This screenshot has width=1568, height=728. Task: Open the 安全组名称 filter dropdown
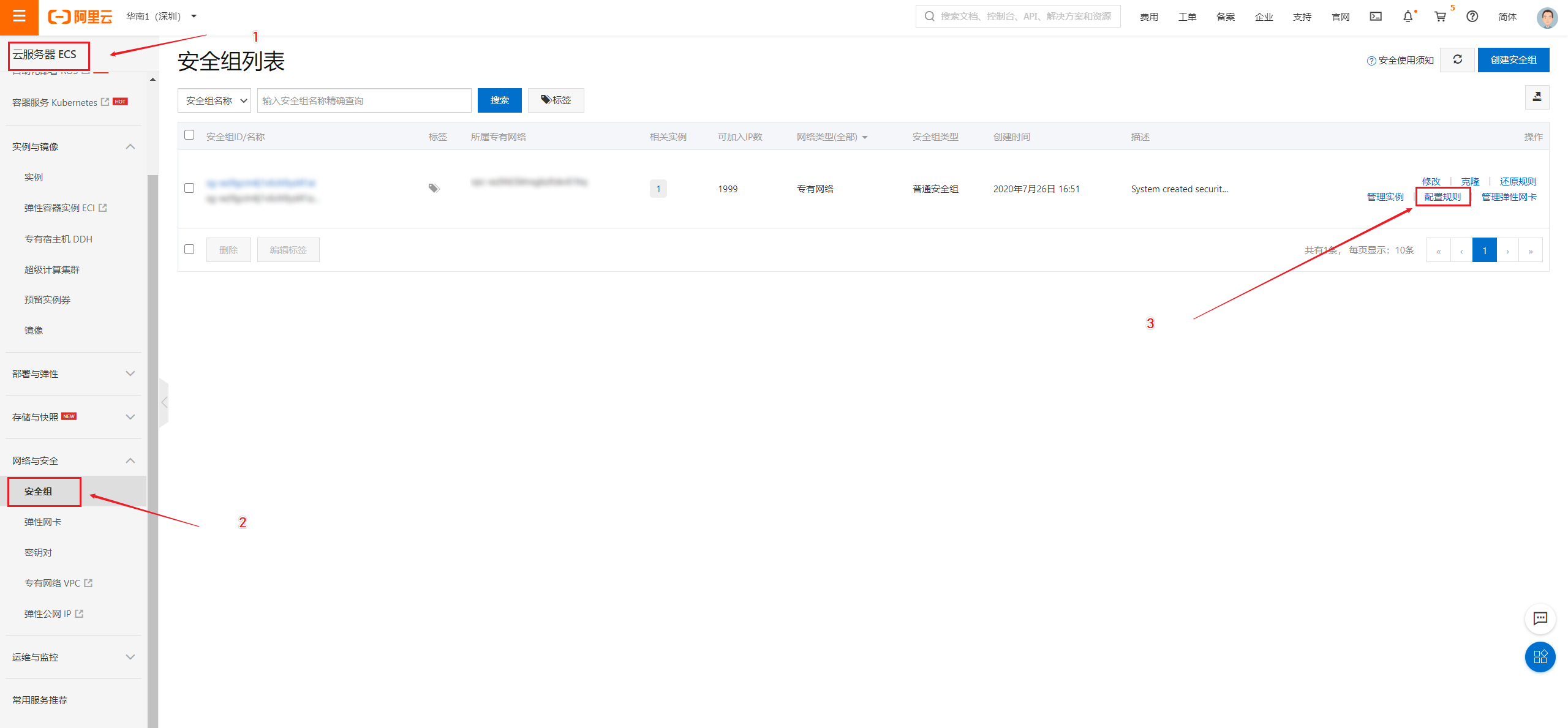pos(214,100)
